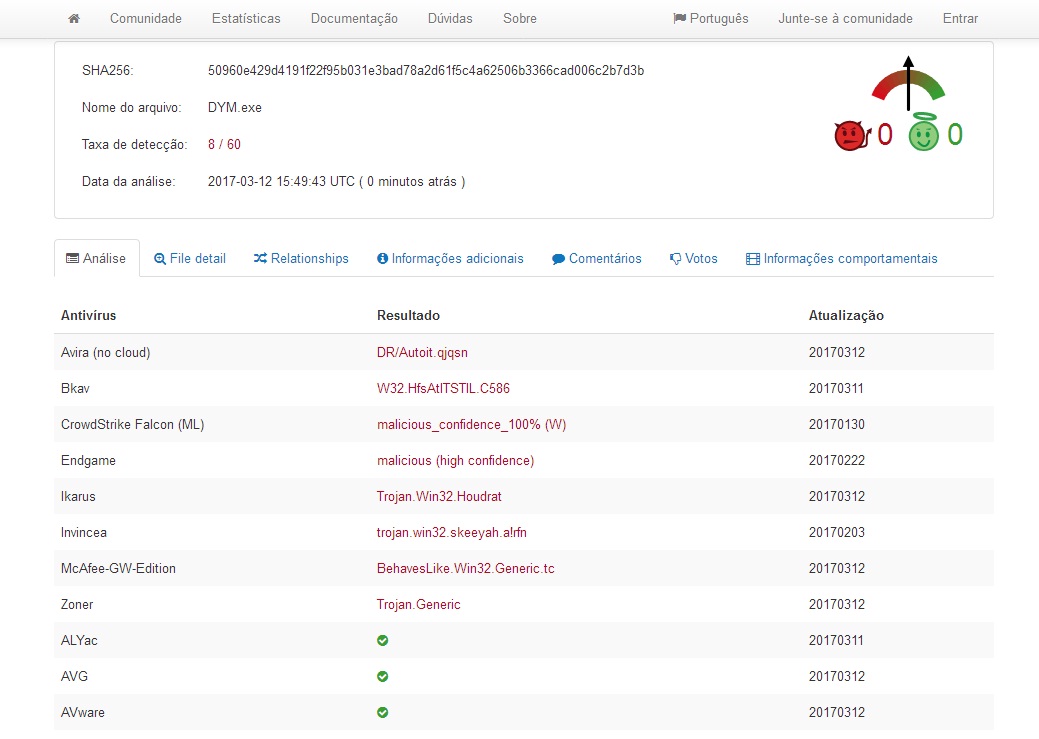The height and width of the screenshot is (739, 1039).
Task: Open Informações adicionais tab
Action: (x=450, y=258)
